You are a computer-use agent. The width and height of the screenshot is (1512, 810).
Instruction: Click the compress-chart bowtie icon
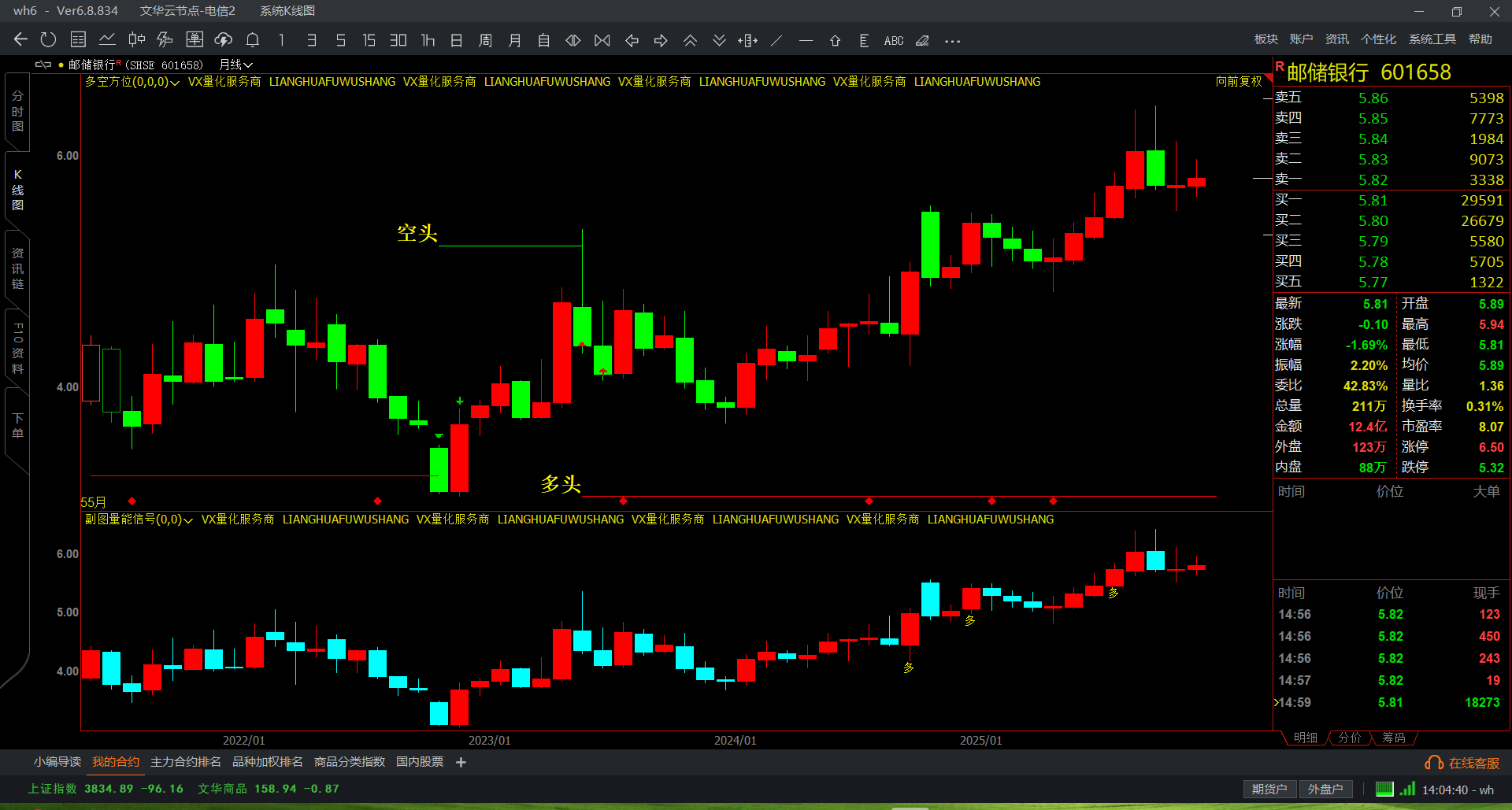coord(602,40)
